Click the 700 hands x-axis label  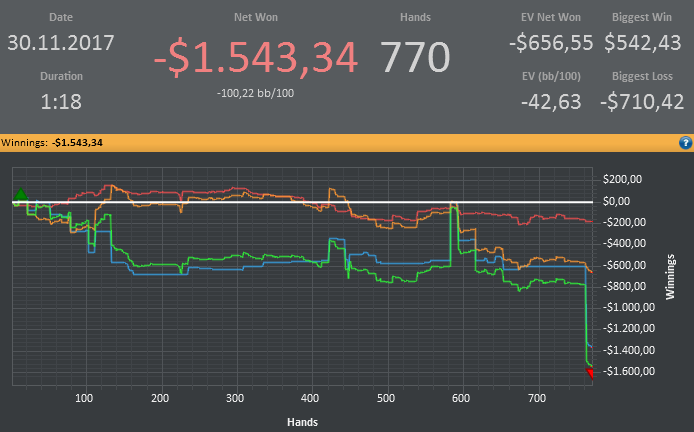point(537,398)
